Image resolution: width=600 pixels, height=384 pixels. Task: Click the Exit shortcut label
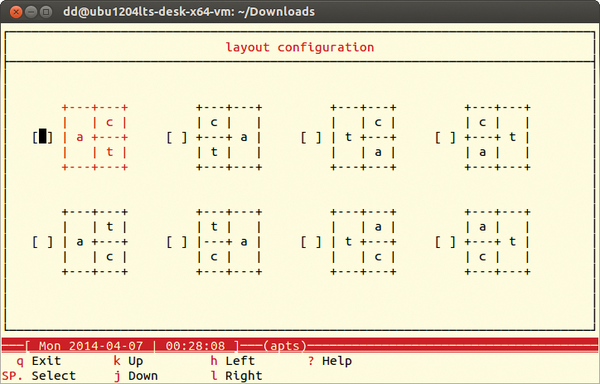coord(46,361)
